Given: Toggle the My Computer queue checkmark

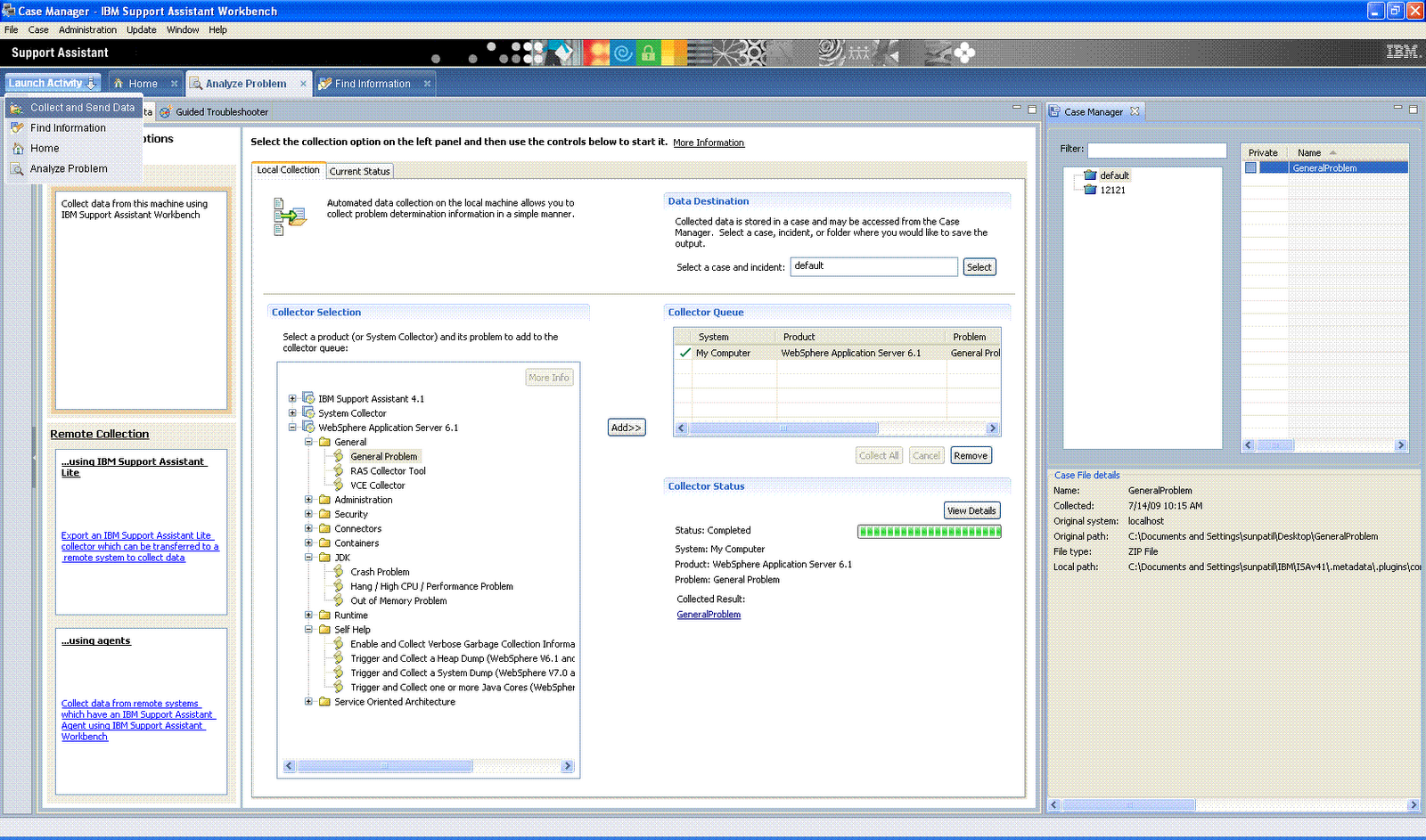Looking at the screenshot, I should 684,353.
